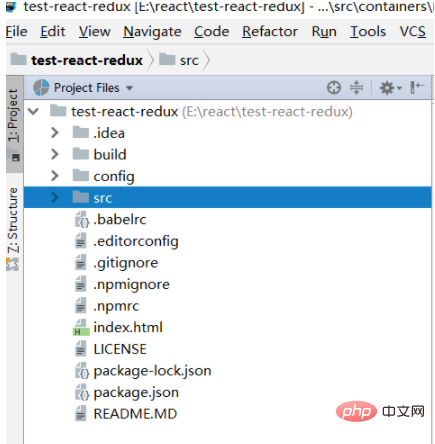This screenshot has height=444, width=435.
Task: Toggle the Structure side tool window
Action: [13, 228]
